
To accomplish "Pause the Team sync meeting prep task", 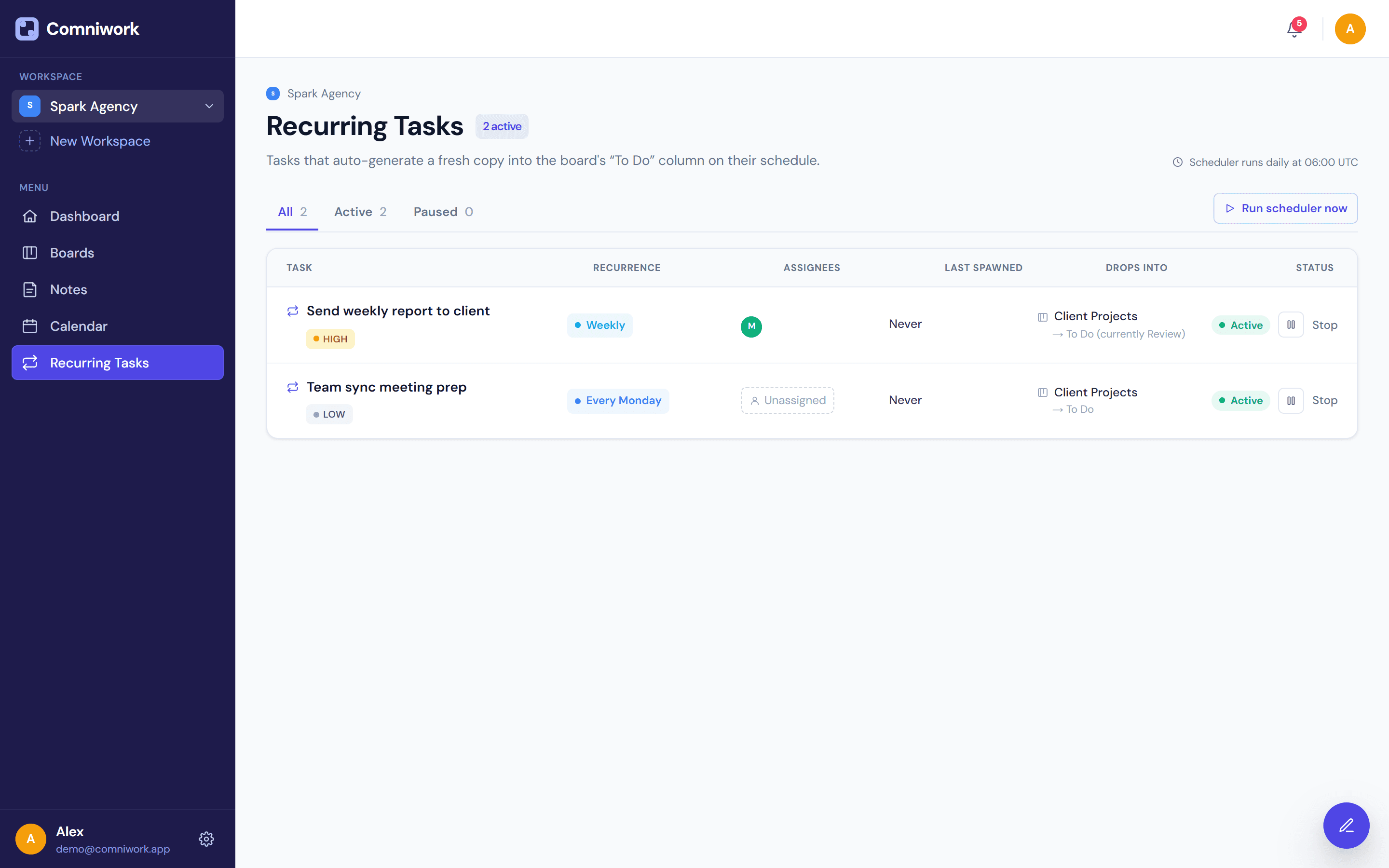I will click(x=1291, y=400).
